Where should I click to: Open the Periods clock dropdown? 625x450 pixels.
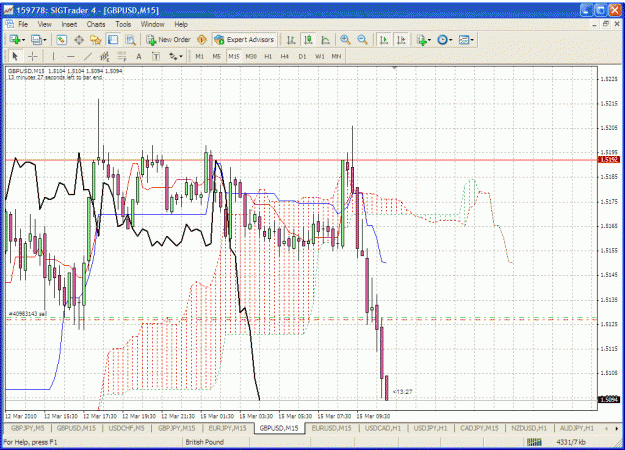[445, 40]
